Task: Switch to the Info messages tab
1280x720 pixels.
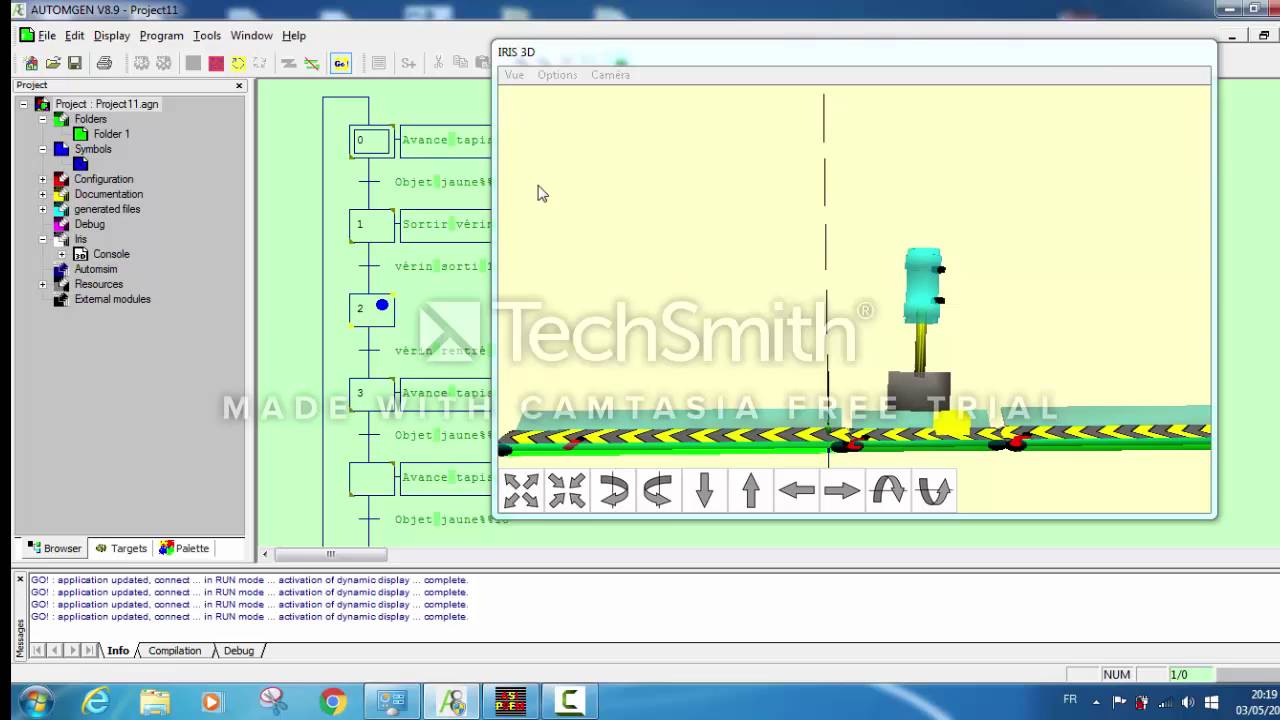Action: (118, 650)
